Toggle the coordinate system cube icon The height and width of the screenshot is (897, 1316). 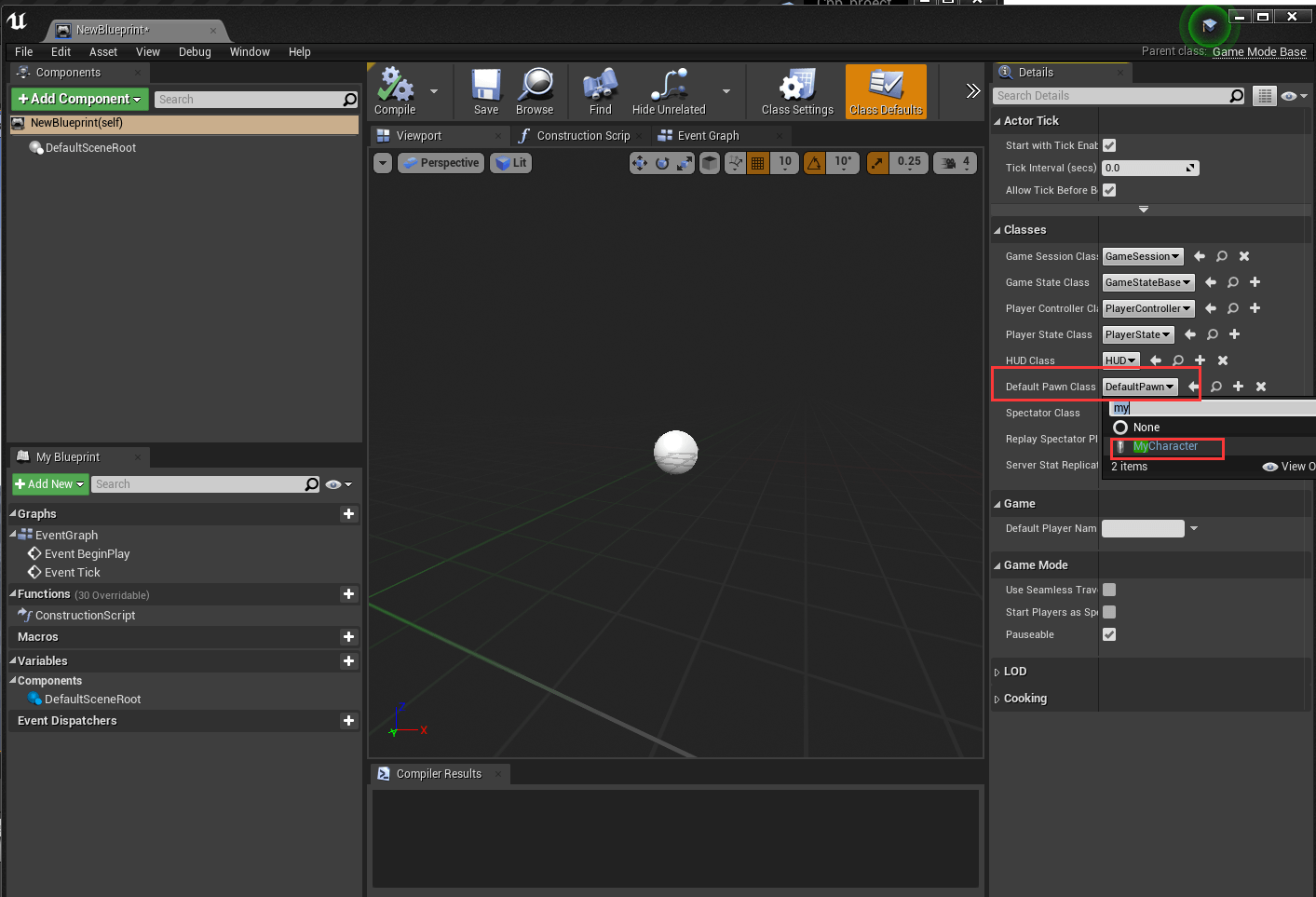(710, 163)
